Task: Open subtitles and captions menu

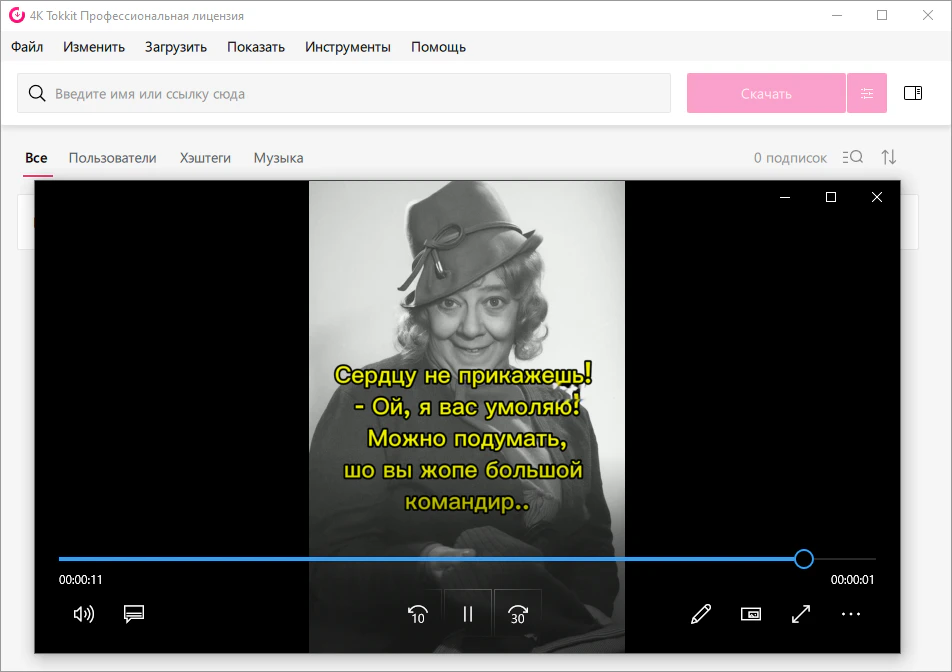Action: tap(135, 614)
